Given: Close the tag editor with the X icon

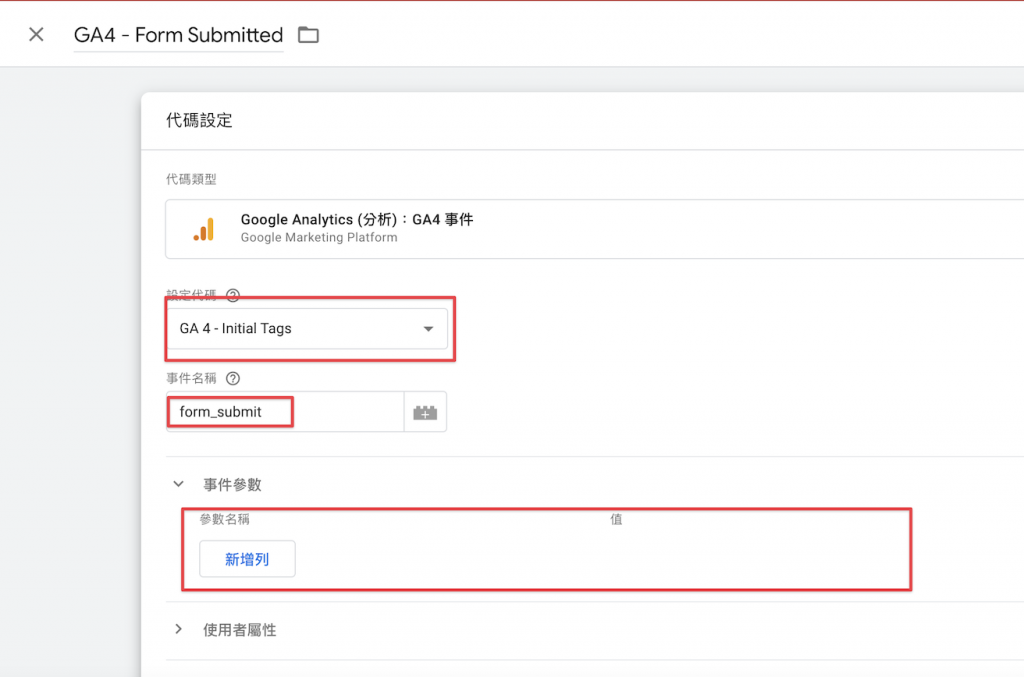Looking at the screenshot, I should 36,35.
